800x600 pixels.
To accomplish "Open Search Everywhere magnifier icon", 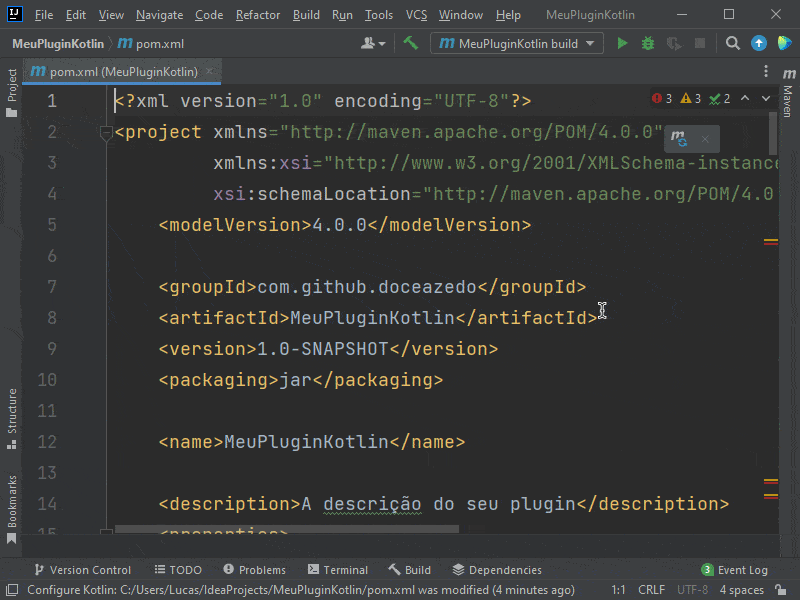I will pyautogui.click(x=733, y=44).
